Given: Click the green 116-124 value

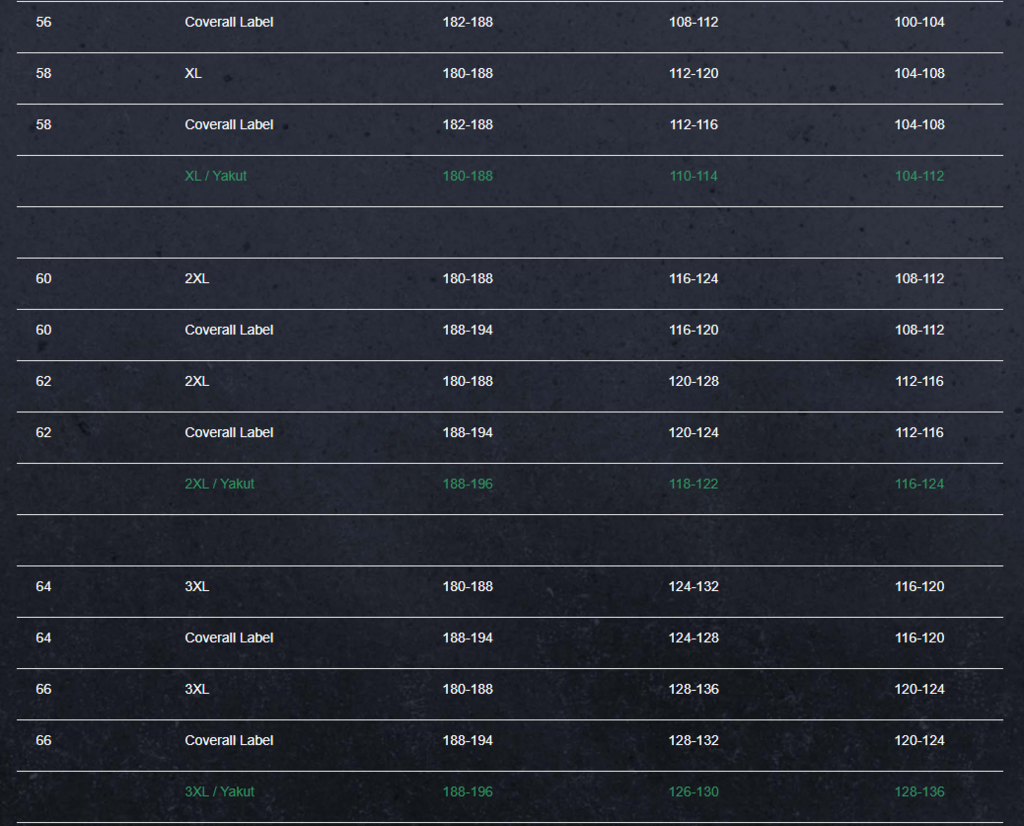Looking at the screenshot, I should pyautogui.click(x=920, y=484).
